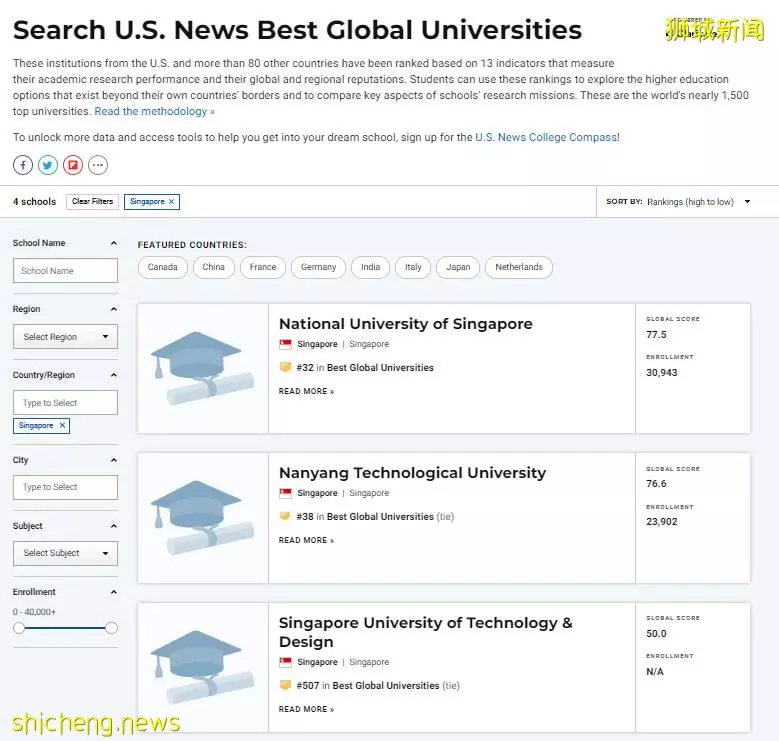
Task: Click NTU global score 76.6
Action: 656,484
